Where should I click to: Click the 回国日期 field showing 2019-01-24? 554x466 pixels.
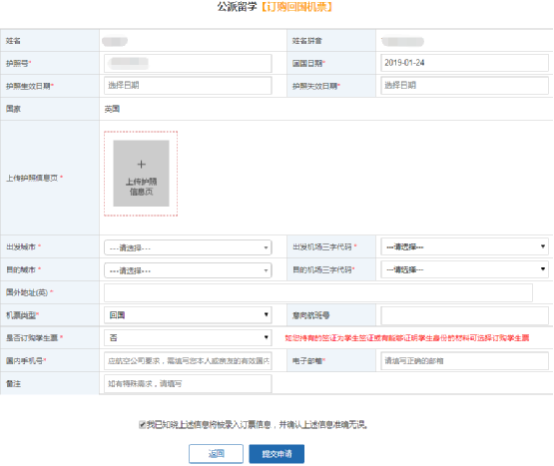click(464, 63)
